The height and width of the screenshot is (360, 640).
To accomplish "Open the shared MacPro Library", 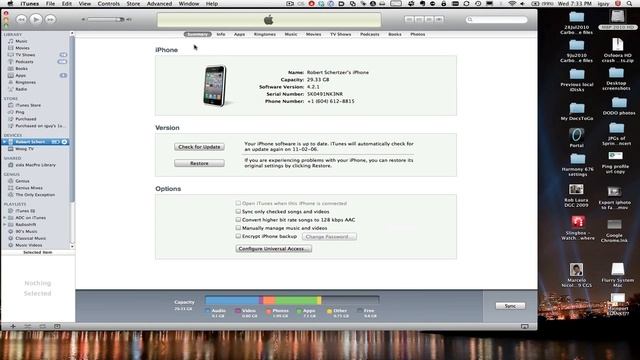I will point(37,165).
